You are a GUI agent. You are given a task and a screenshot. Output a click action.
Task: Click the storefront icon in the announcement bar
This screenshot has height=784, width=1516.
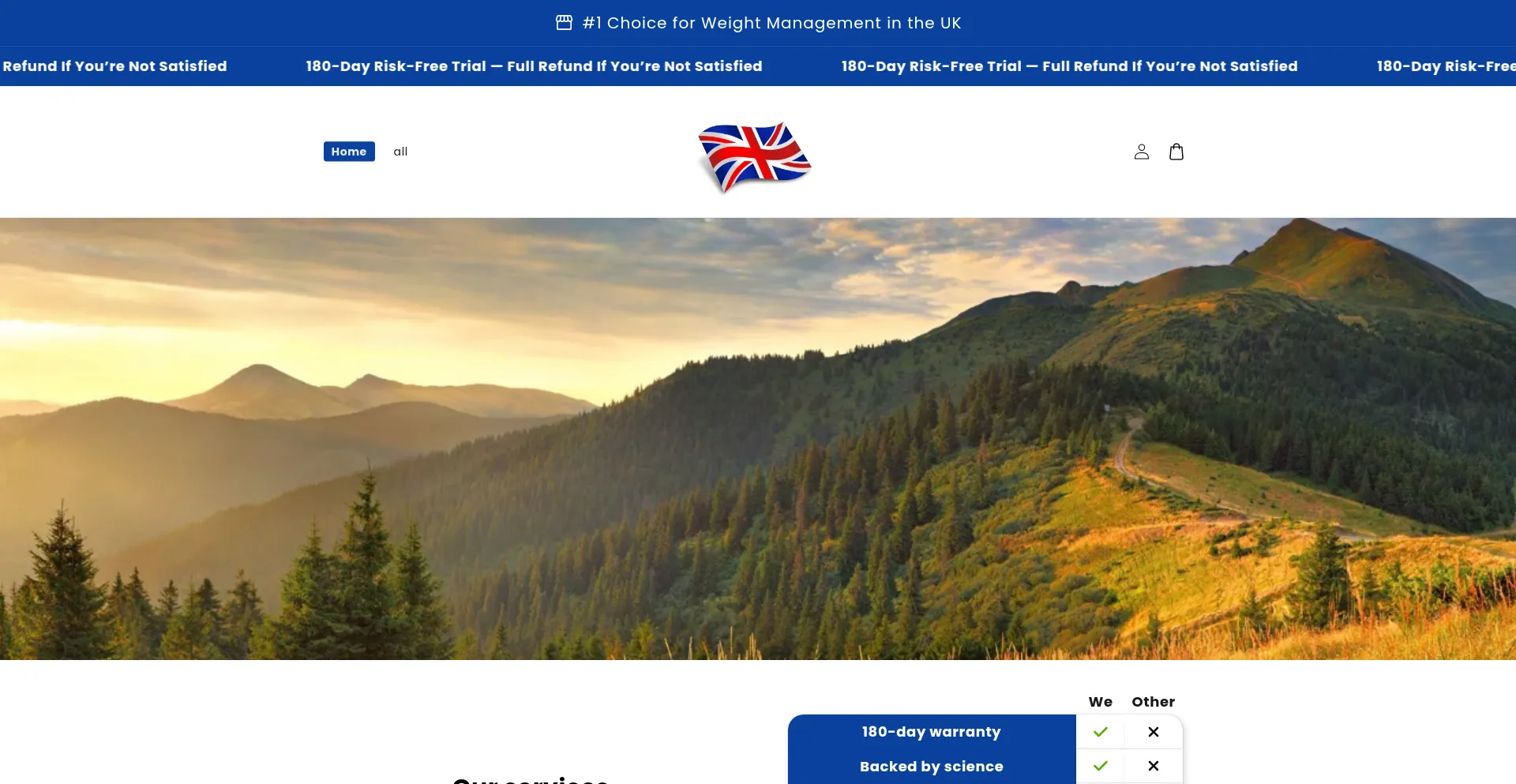tap(564, 23)
